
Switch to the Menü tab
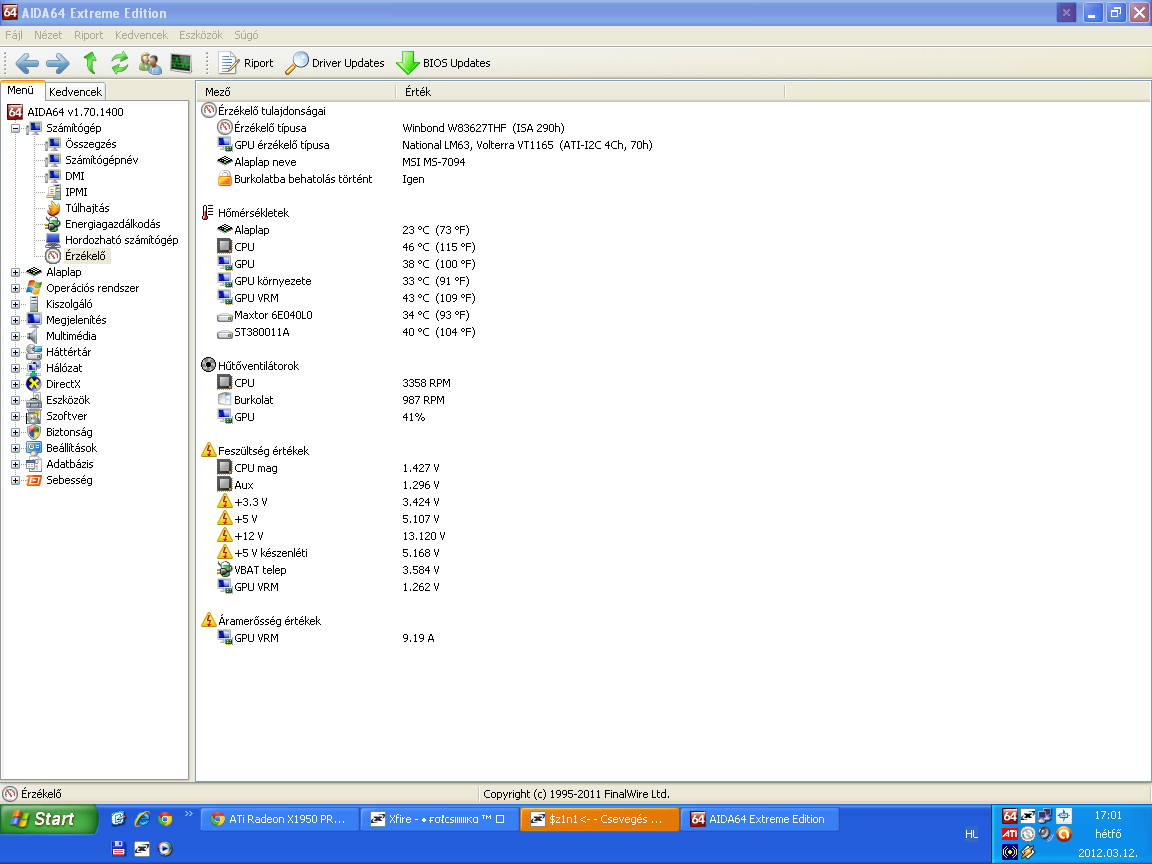pos(21,90)
